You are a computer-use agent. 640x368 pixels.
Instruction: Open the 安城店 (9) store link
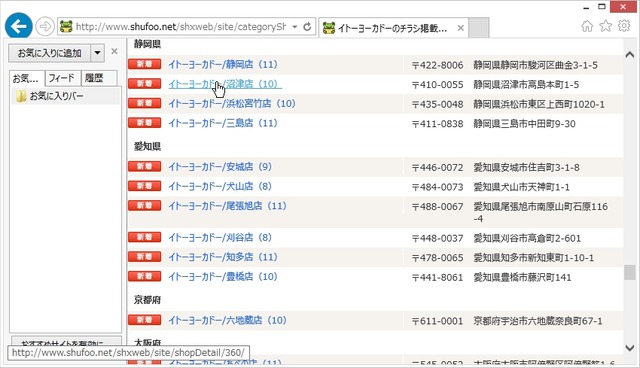220,167
